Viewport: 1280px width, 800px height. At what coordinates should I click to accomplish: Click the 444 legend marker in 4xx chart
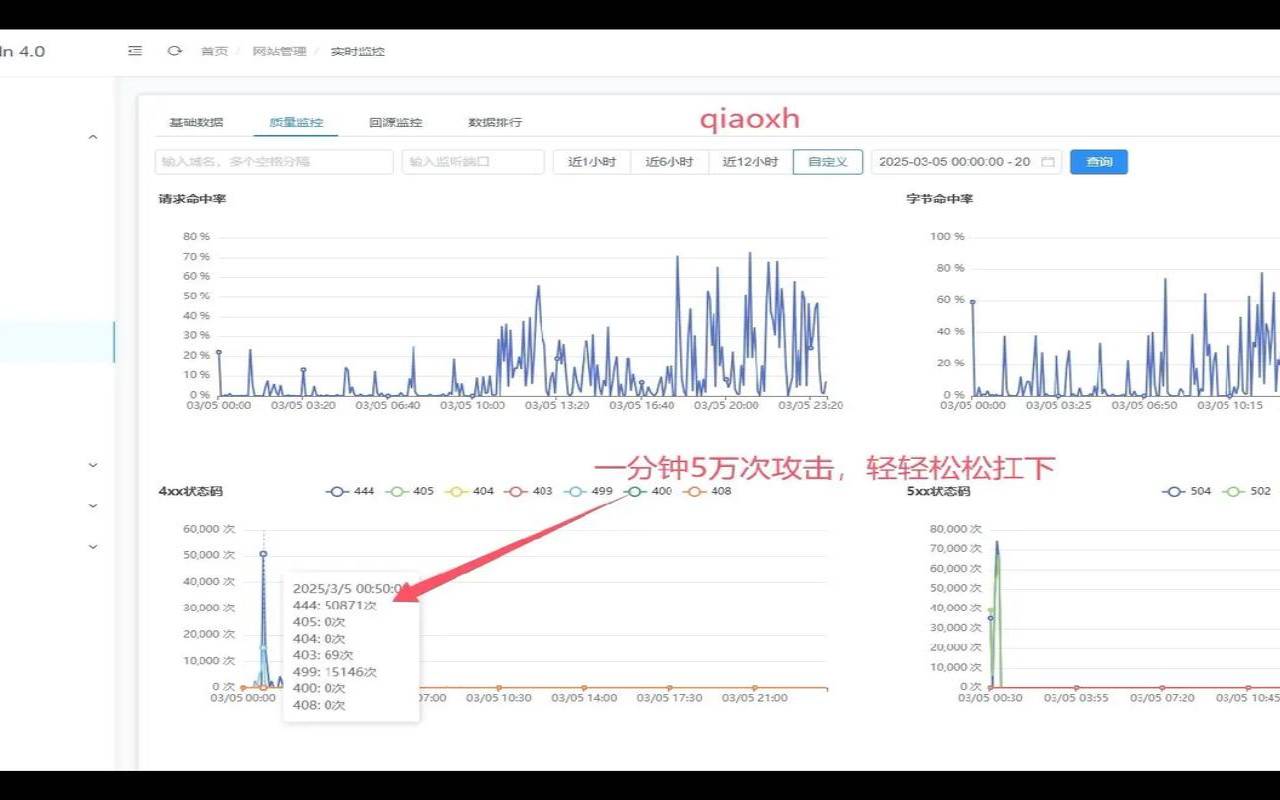337,491
